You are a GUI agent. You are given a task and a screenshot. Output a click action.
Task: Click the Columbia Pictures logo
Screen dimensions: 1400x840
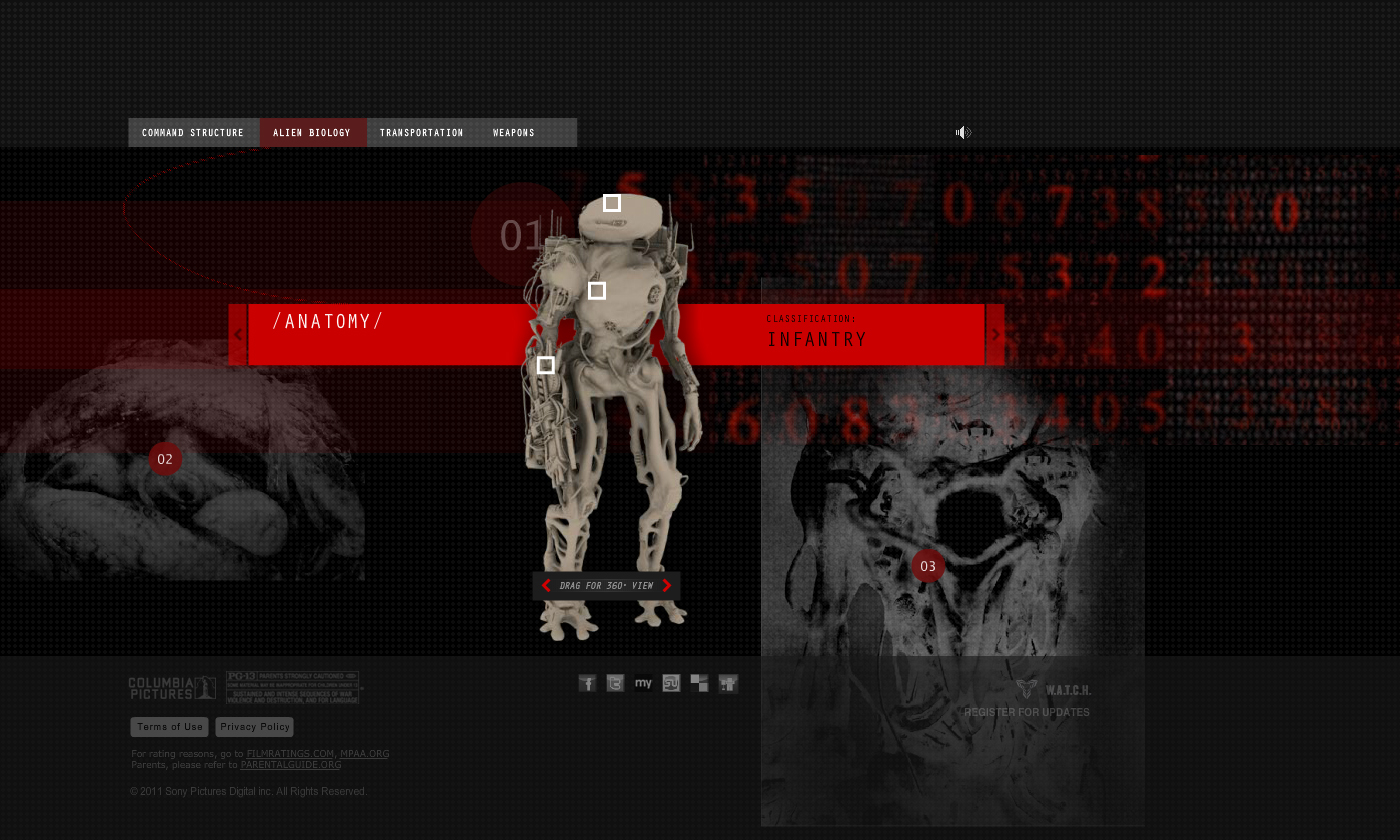pyautogui.click(x=170, y=687)
